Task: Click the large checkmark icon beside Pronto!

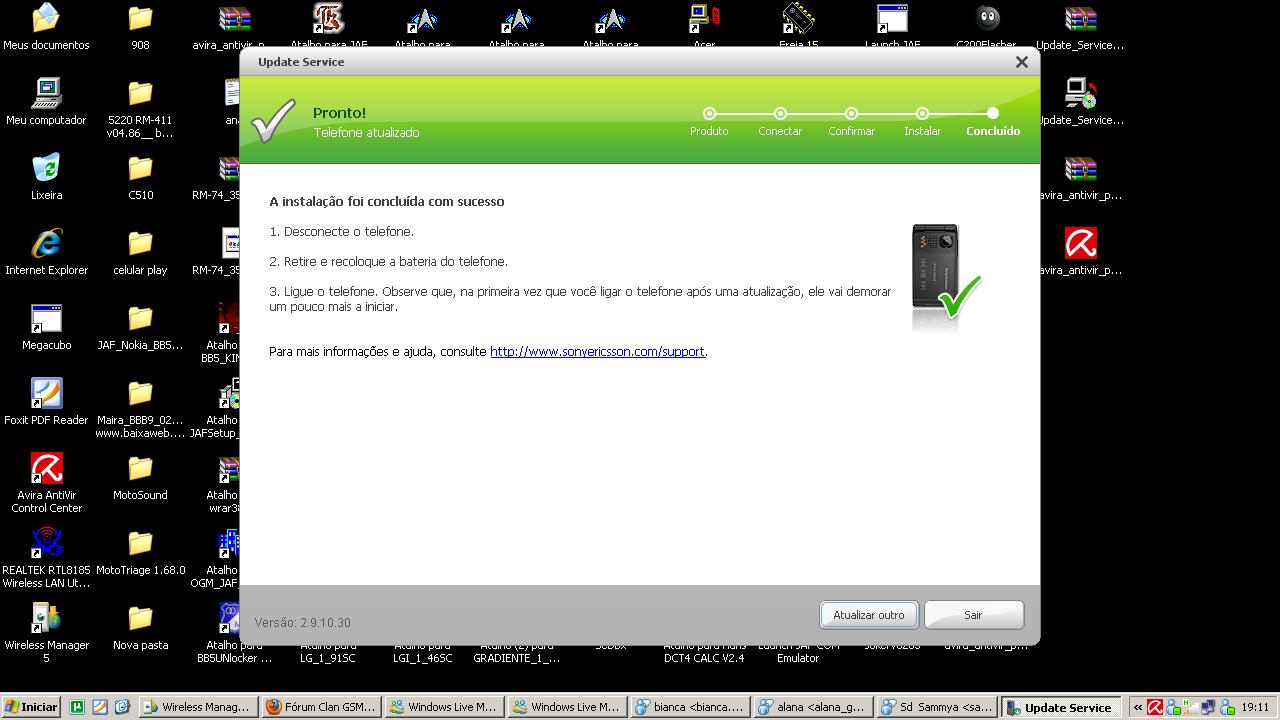Action: point(273,121)
